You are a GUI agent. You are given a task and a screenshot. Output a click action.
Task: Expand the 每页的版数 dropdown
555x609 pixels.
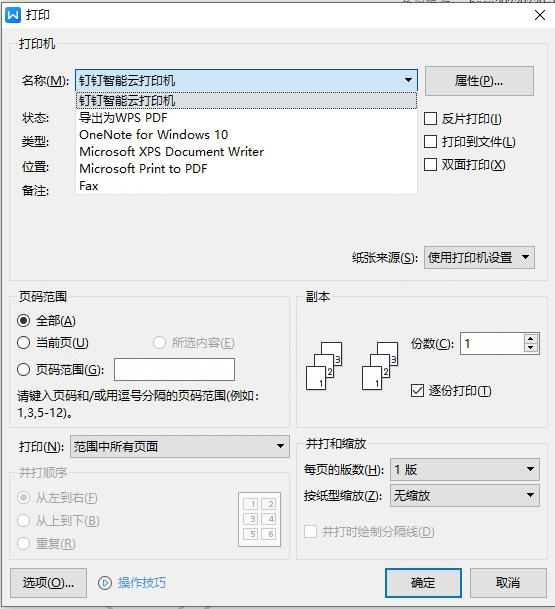[x=465, y=469]
